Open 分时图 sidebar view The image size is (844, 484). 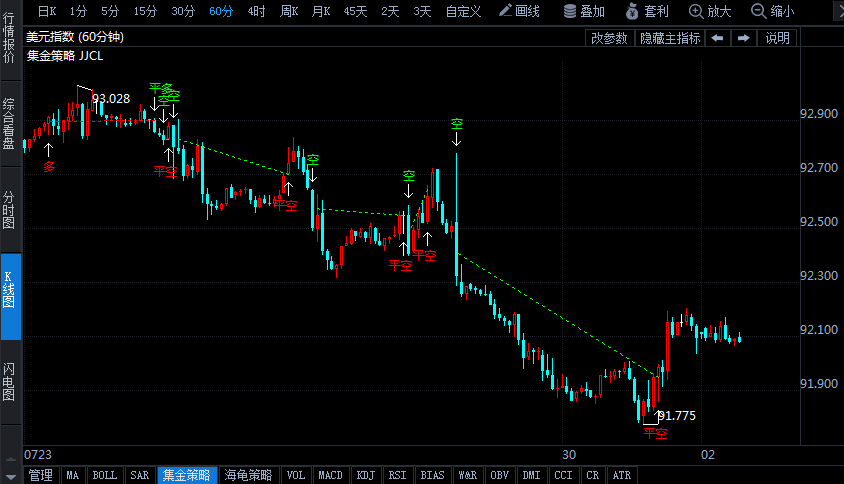pos(9,210)
